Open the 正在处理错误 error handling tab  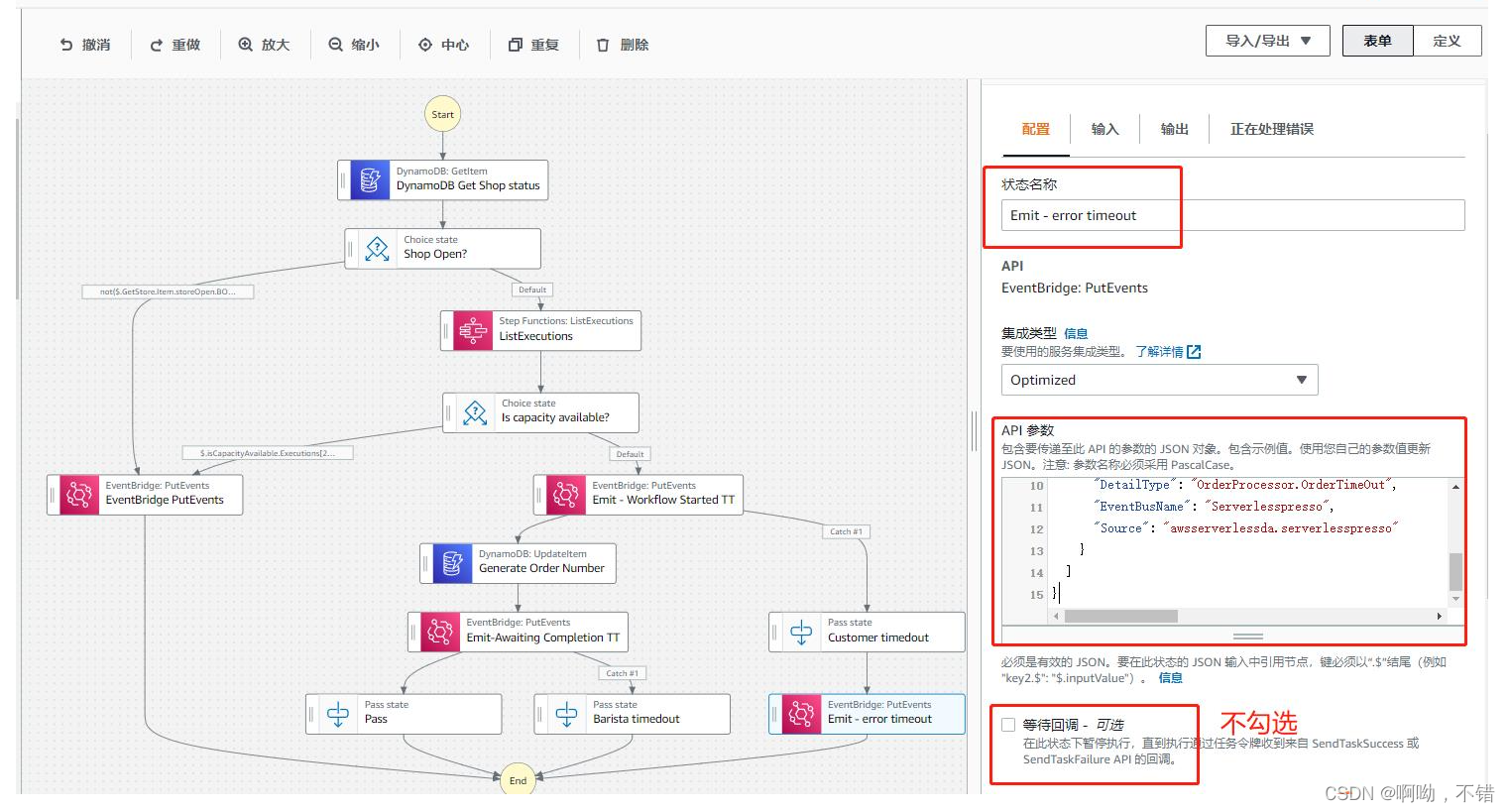(1272, 129)
